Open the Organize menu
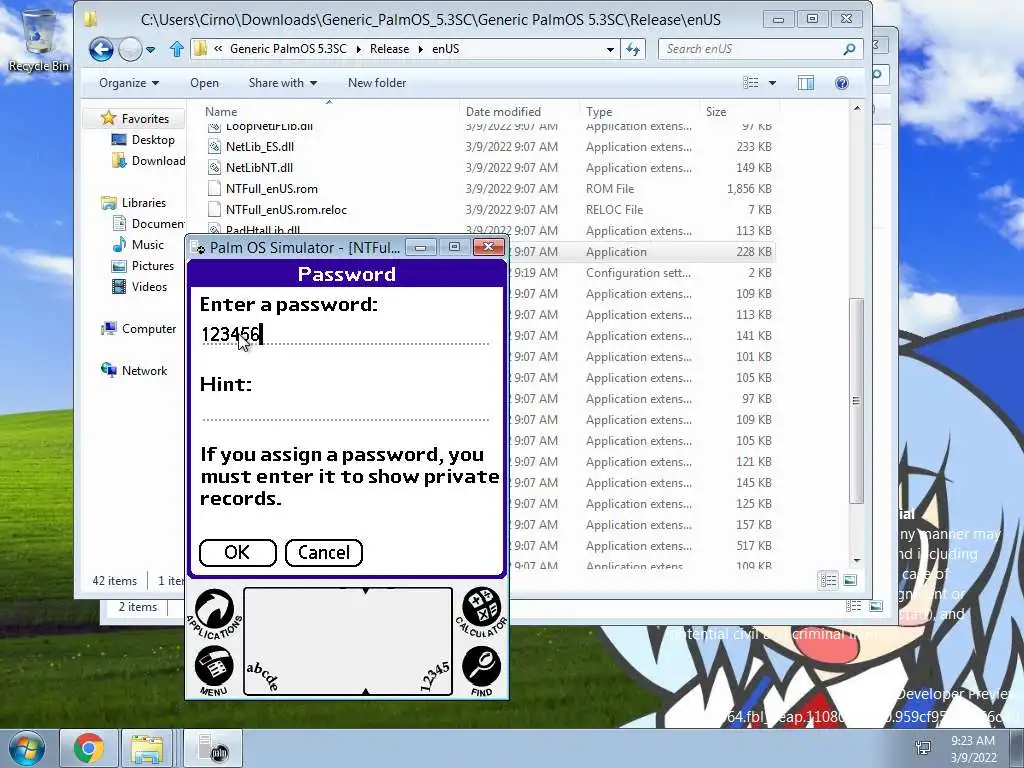The height and width of the screenshot is (768, 1024). point(129,83)
